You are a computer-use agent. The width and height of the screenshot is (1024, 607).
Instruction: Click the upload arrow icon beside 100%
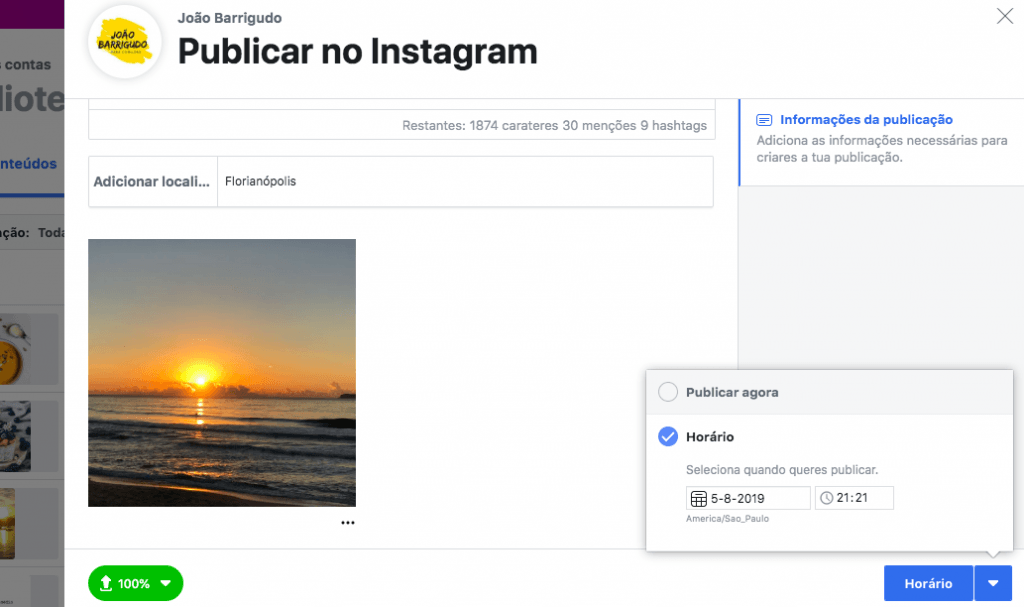pyautogui.click(x=106, y=583)
